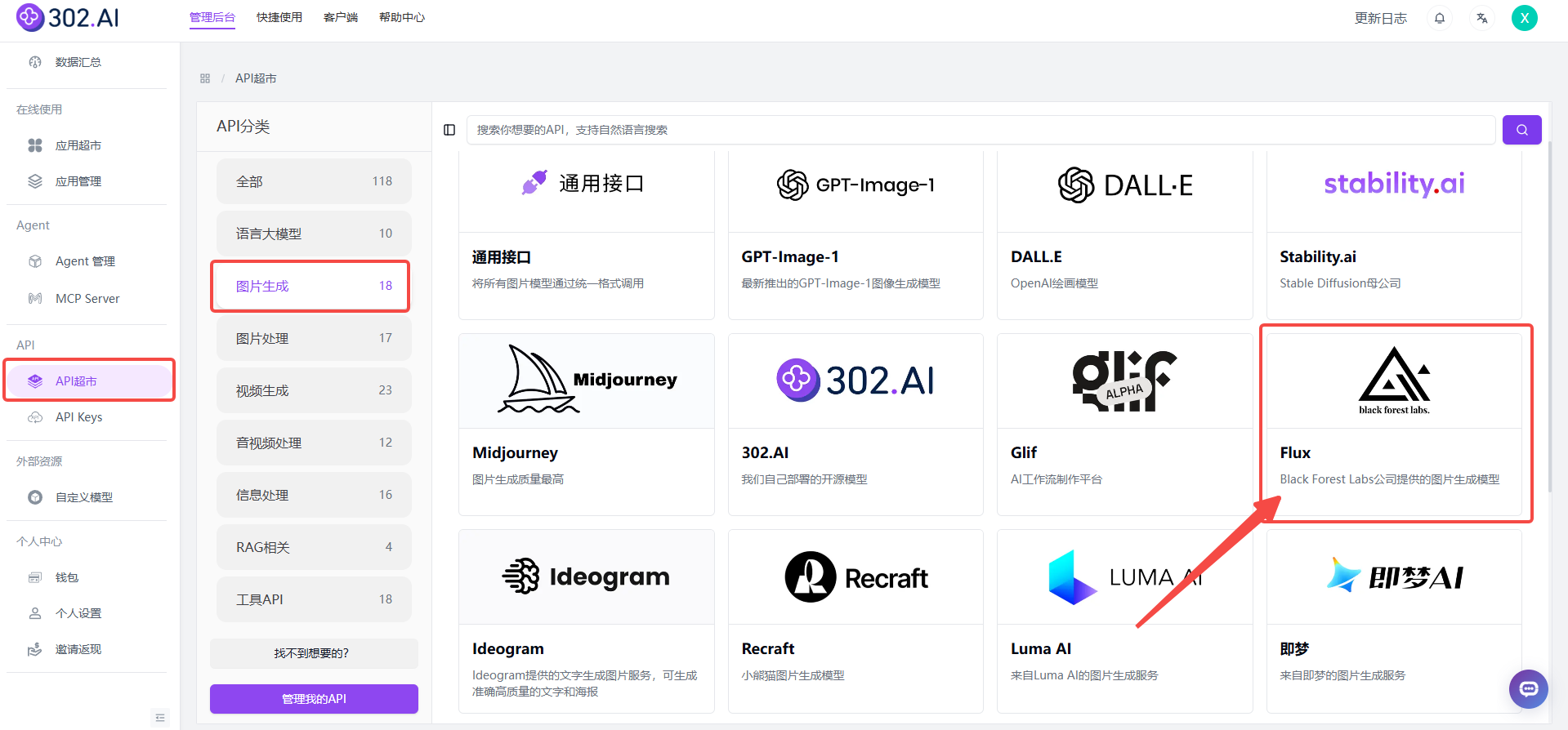
Task: Open the Ideogram card
Action: [587, 621]
